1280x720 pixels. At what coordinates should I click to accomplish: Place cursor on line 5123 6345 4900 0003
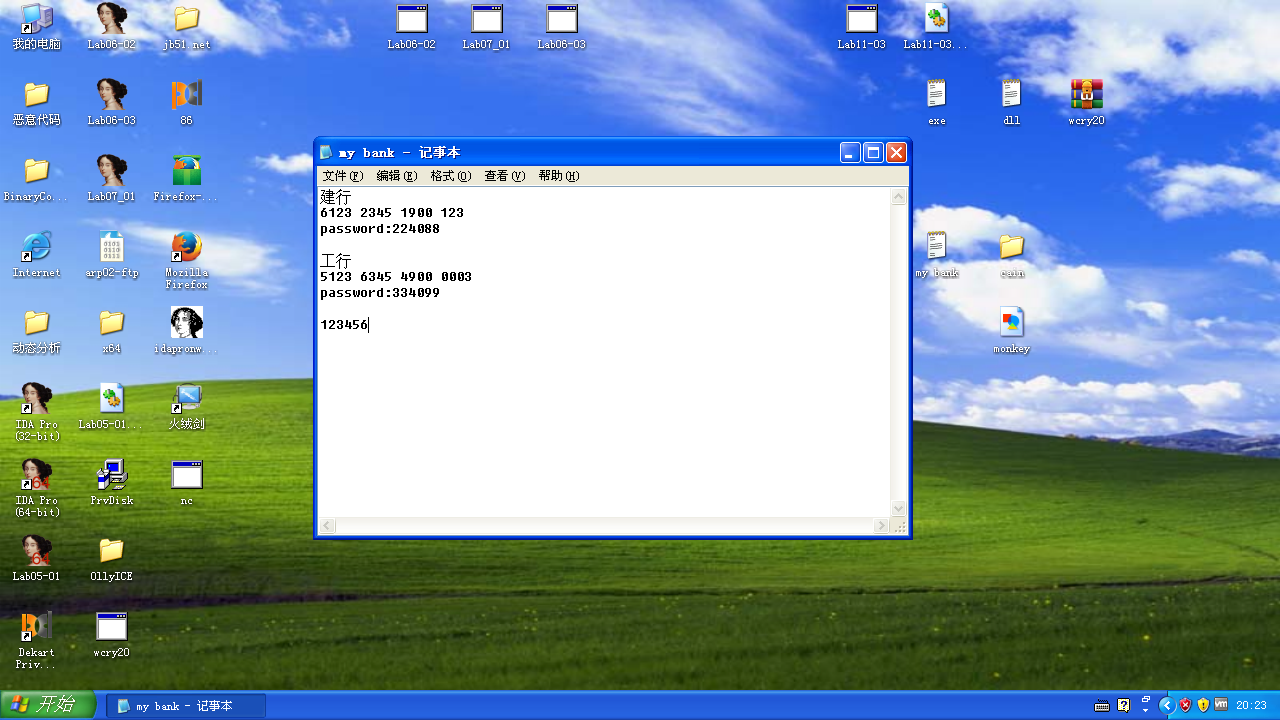[x=396, y=277]
